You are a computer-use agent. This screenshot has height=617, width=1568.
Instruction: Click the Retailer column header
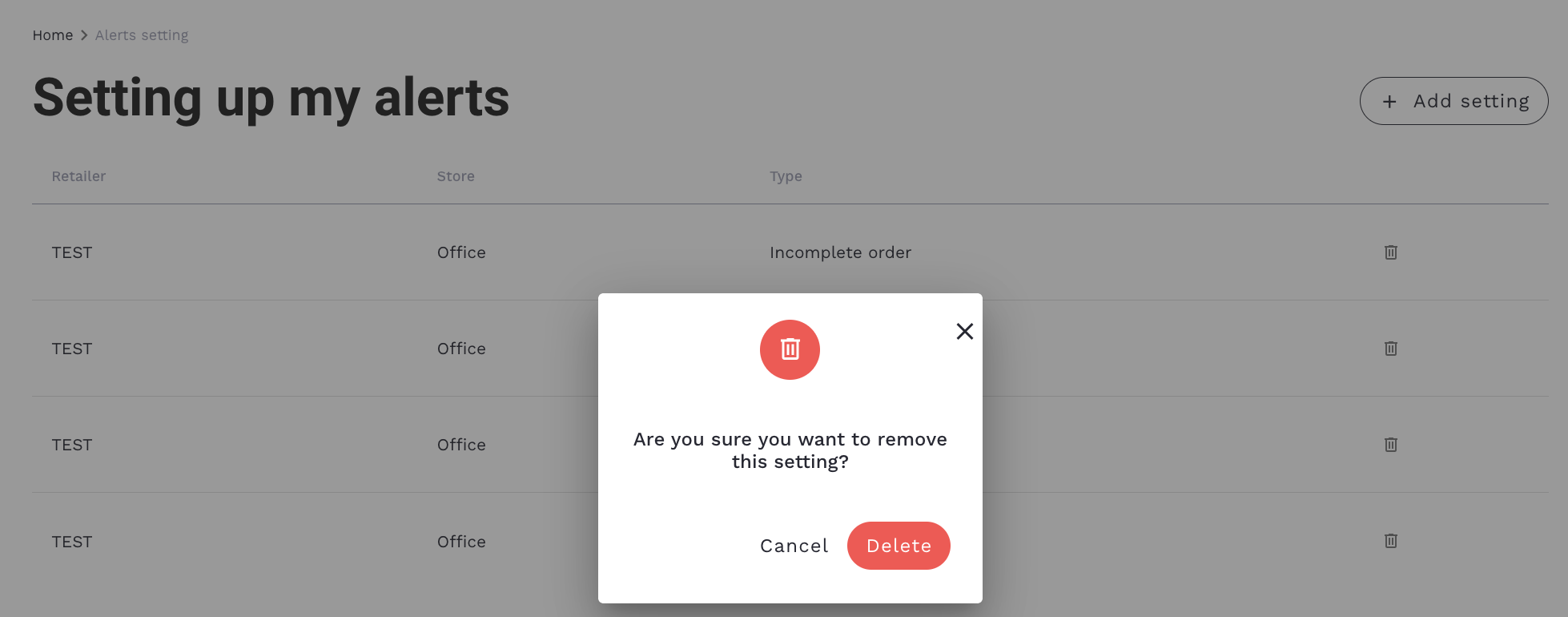[78, 176]
